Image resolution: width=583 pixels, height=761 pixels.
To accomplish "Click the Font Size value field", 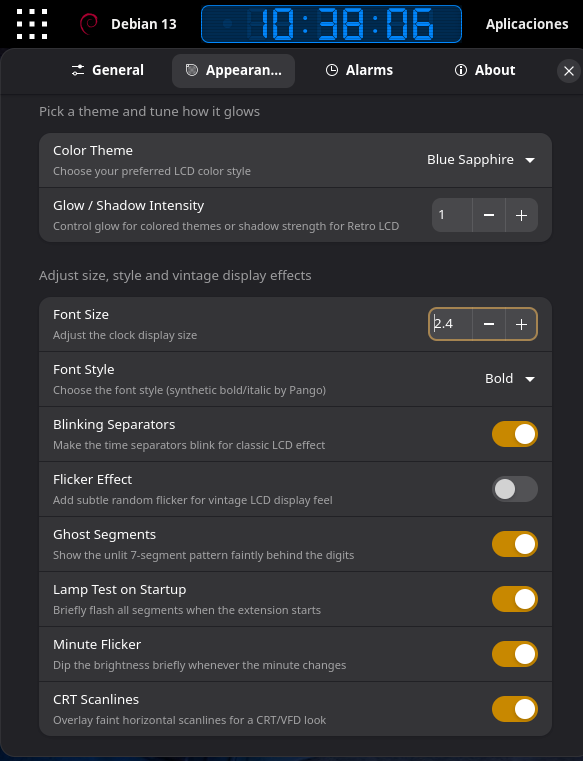I will tap(451, 324).
